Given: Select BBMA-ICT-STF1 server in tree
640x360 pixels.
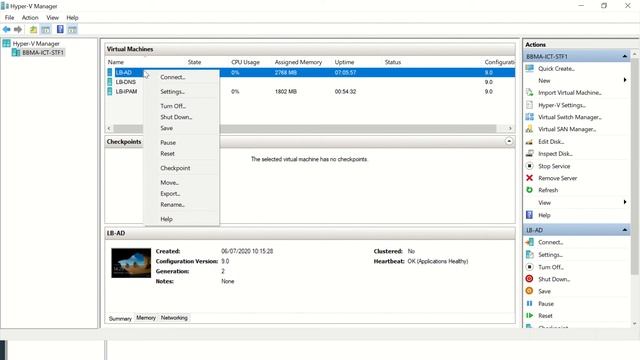Looking at the screenshot, I should (x=43, y=53).
